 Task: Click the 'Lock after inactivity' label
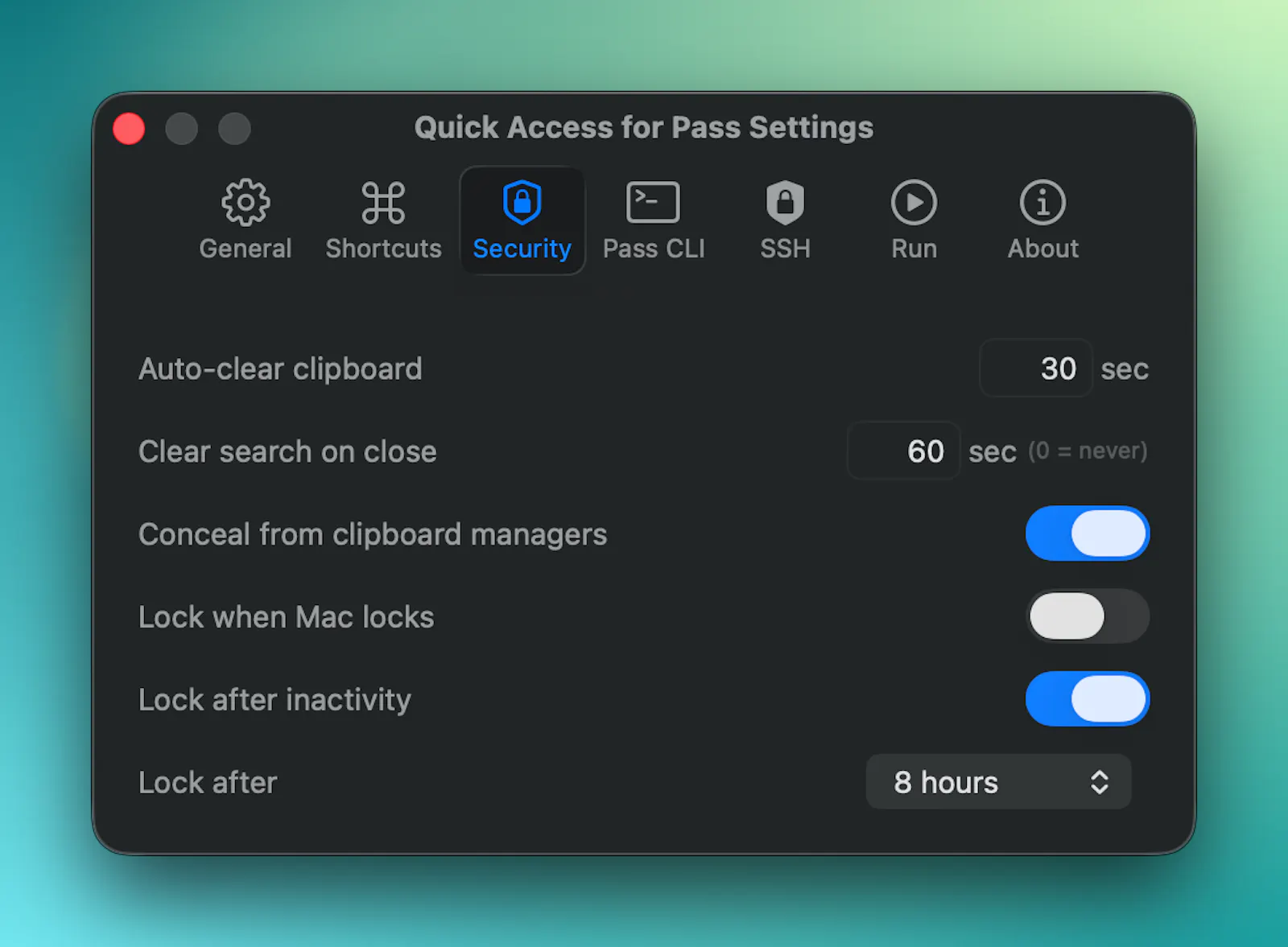coord(275,700)
